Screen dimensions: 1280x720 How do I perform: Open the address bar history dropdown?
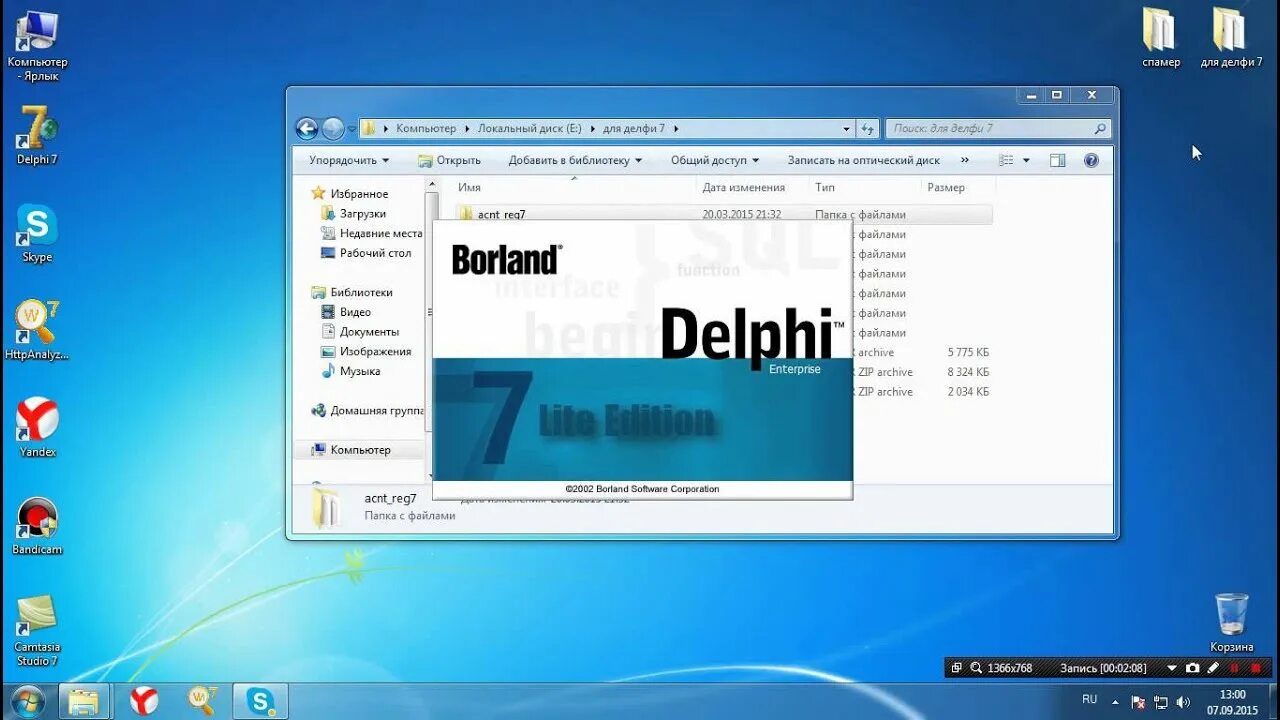[846, 128]
